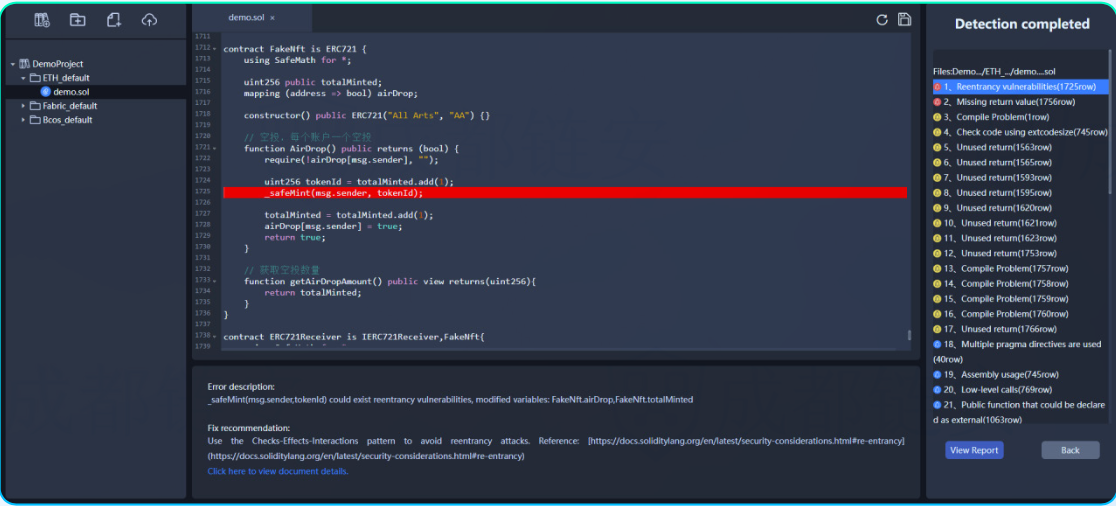Fold the ERC721Receiver contract at line 1738
The width and height of the screenshot is (1116, 506).
(215, 335)
